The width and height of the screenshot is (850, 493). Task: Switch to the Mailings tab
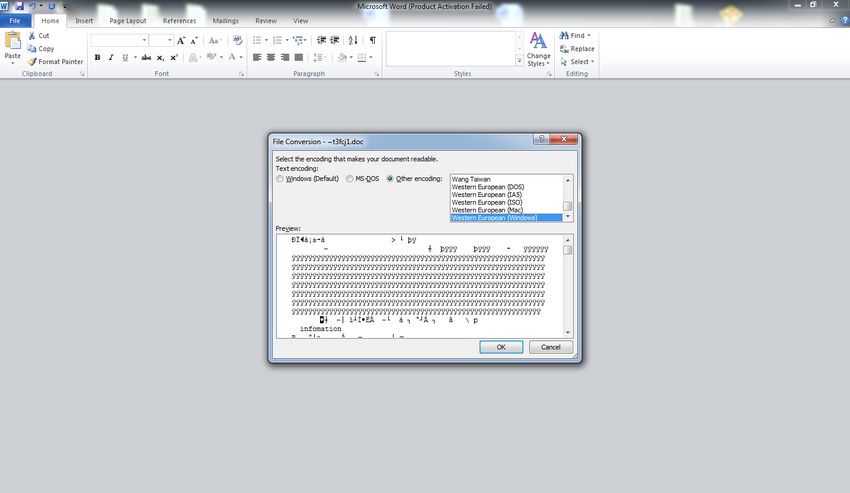coord(226,21)
